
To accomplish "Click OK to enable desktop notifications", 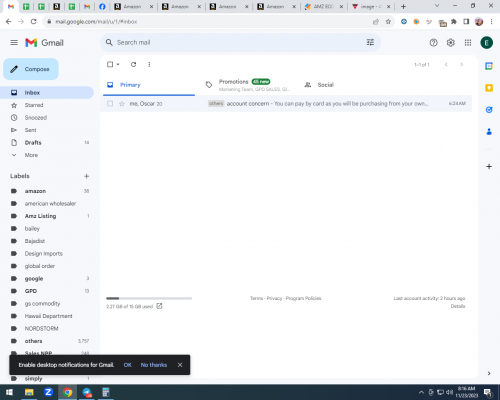I will pyautogui.click(x=127, y=365).
